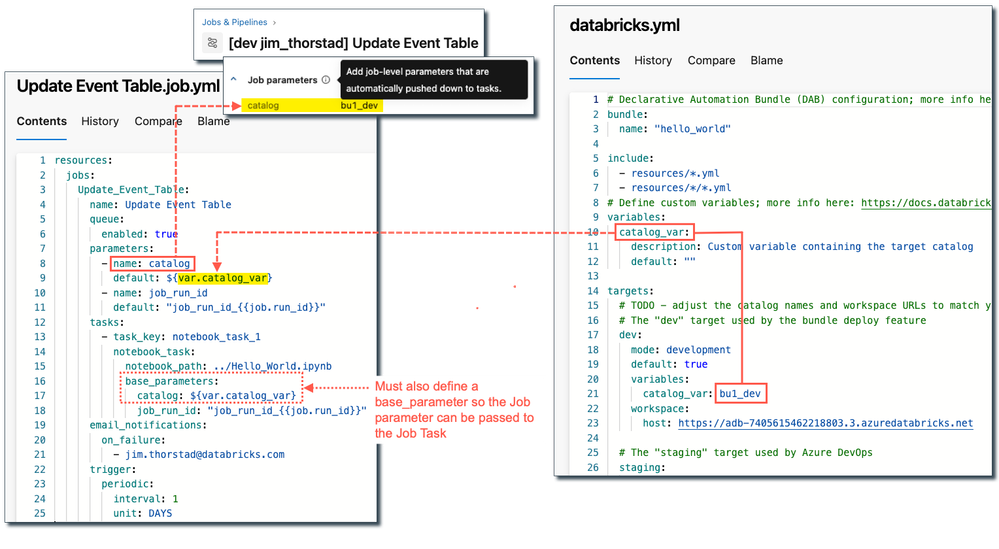Viewport: 999px width, 549px height.
Task: Open History tab in Update Event Table.job.yml
Action: [100, 121]
